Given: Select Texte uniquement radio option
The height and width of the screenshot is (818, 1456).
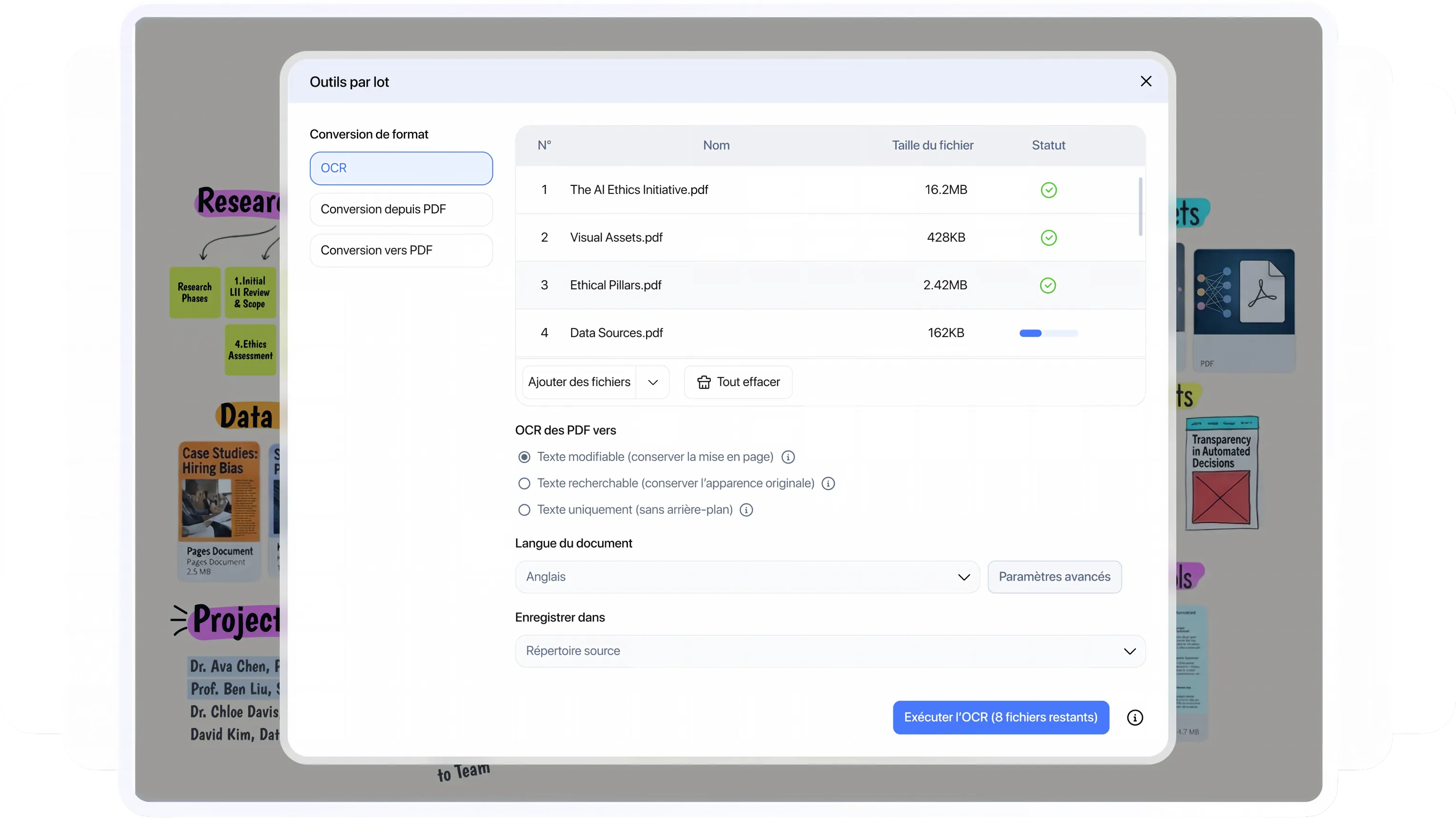Looking at the screenshot, I should [x=524, y=510].
